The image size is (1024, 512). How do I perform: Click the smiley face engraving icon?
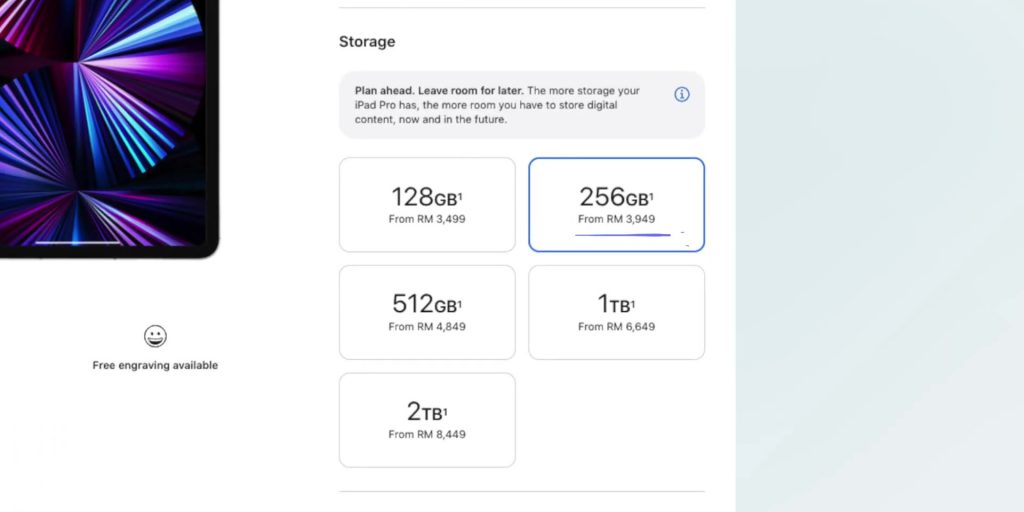coord(155,336)
